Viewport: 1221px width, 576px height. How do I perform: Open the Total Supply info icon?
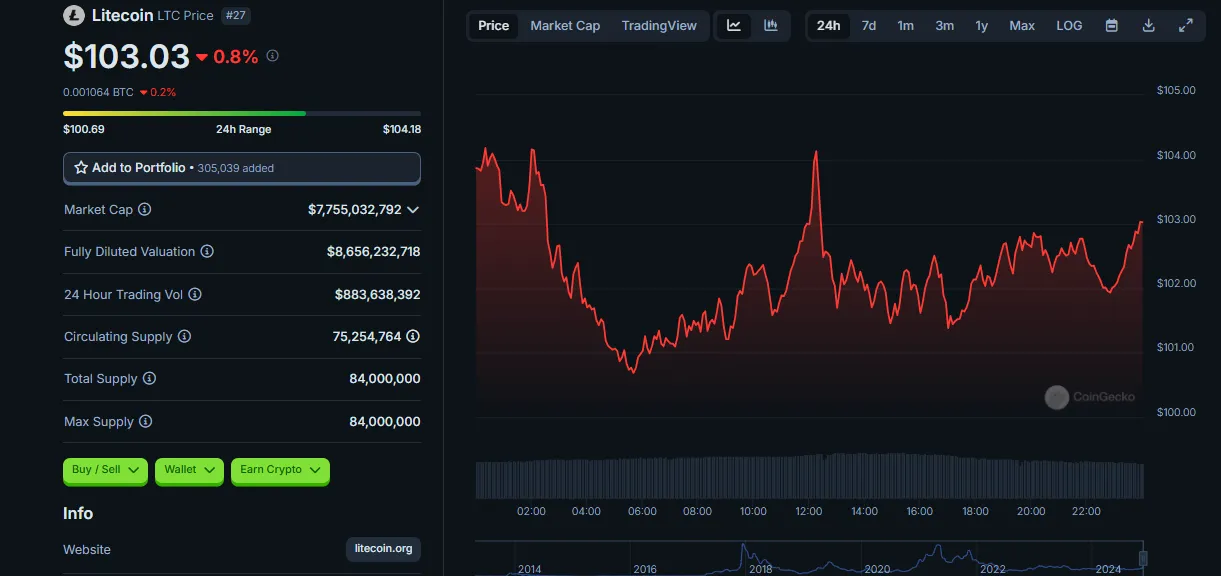150,379
